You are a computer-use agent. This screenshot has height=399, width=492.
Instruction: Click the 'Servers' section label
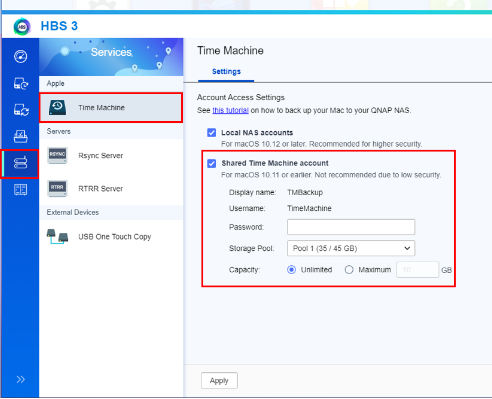(58, 131)
